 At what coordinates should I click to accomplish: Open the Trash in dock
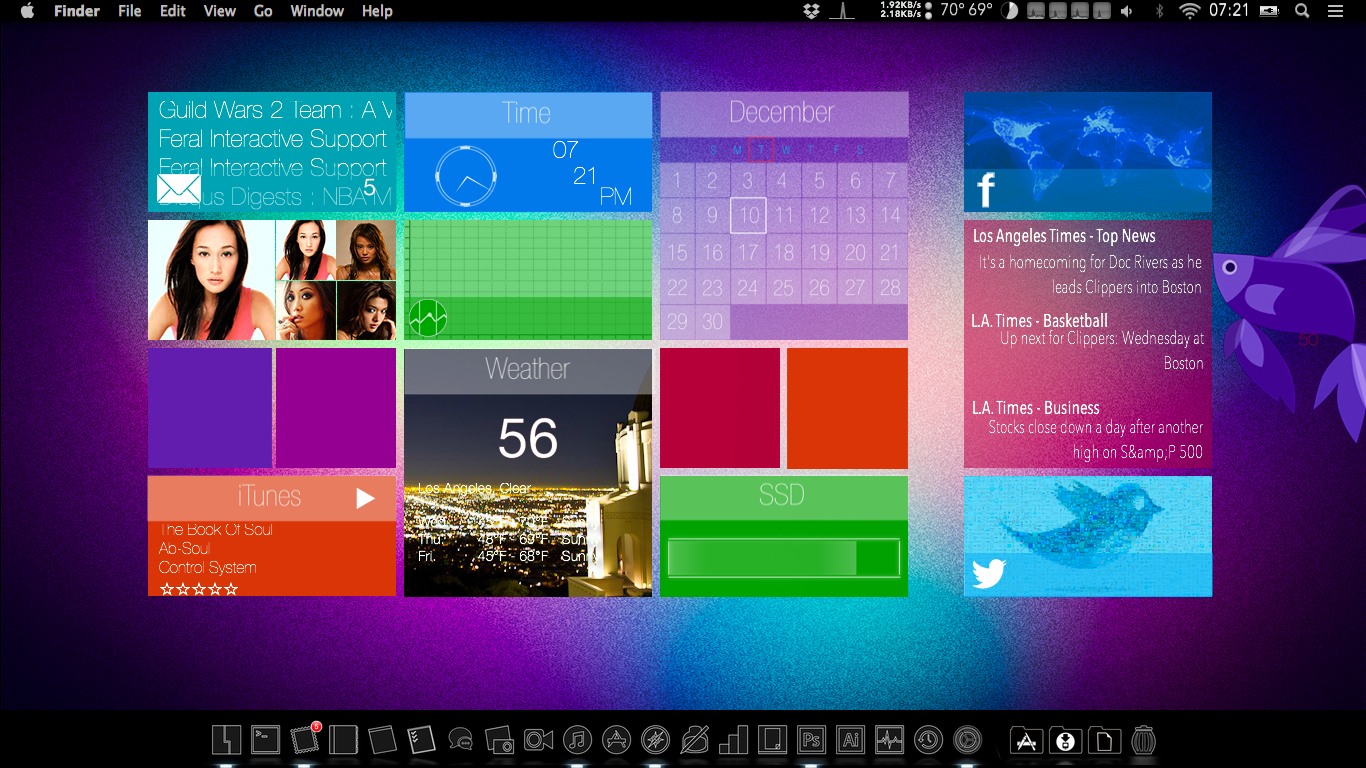[x=1143, y=740]
